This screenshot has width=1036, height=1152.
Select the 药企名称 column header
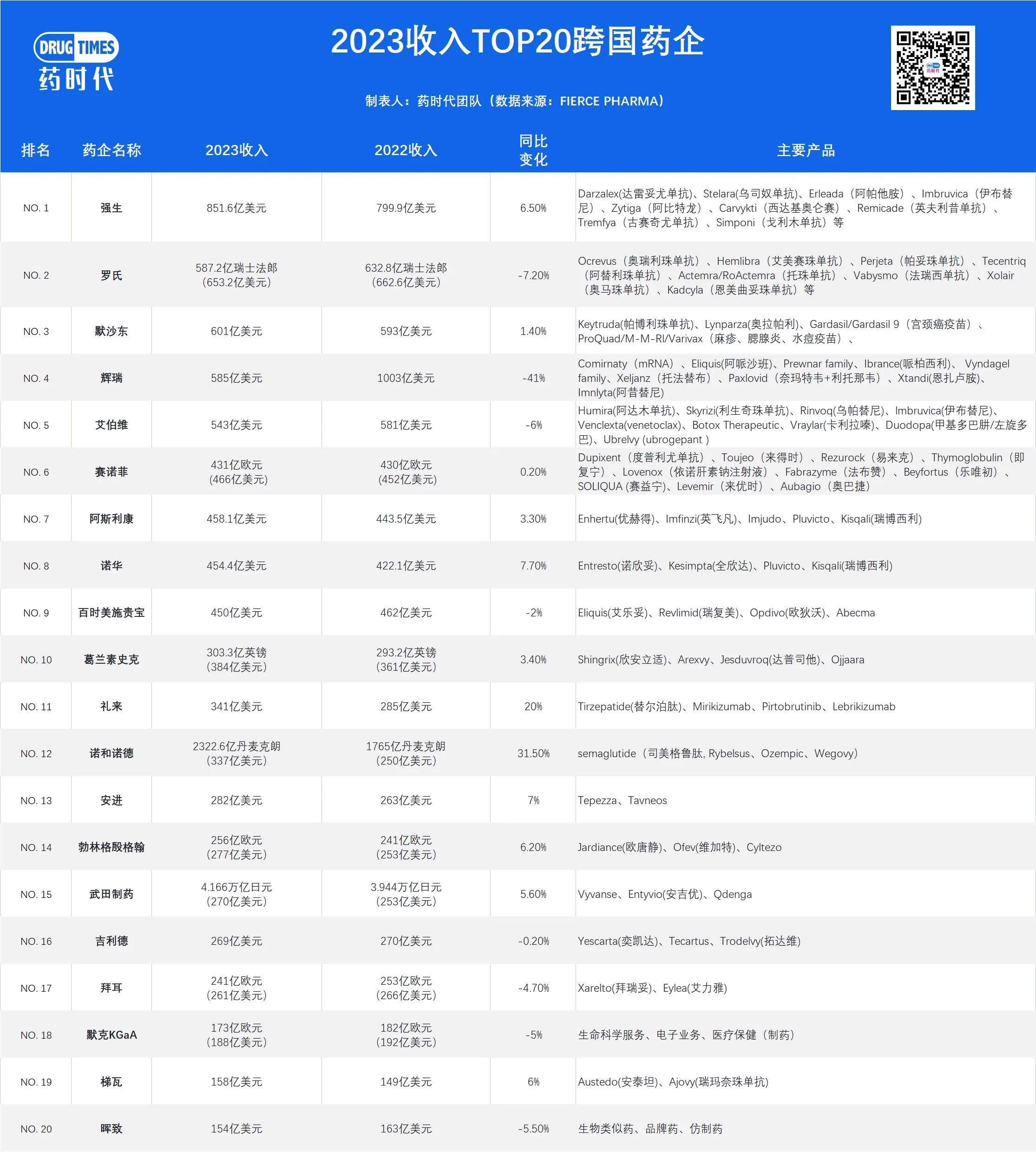tap(111, 150)
